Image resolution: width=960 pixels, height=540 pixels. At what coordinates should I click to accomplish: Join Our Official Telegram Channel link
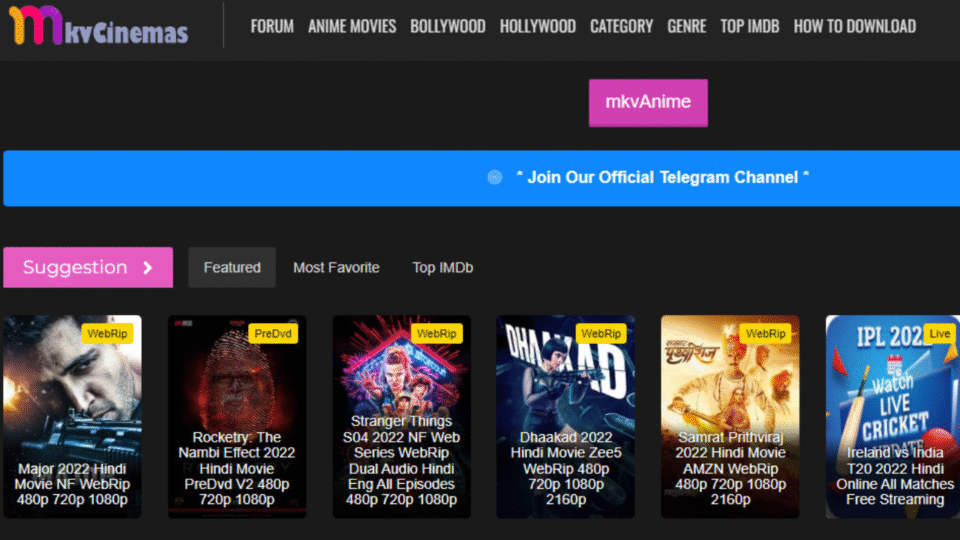point(662,177)
